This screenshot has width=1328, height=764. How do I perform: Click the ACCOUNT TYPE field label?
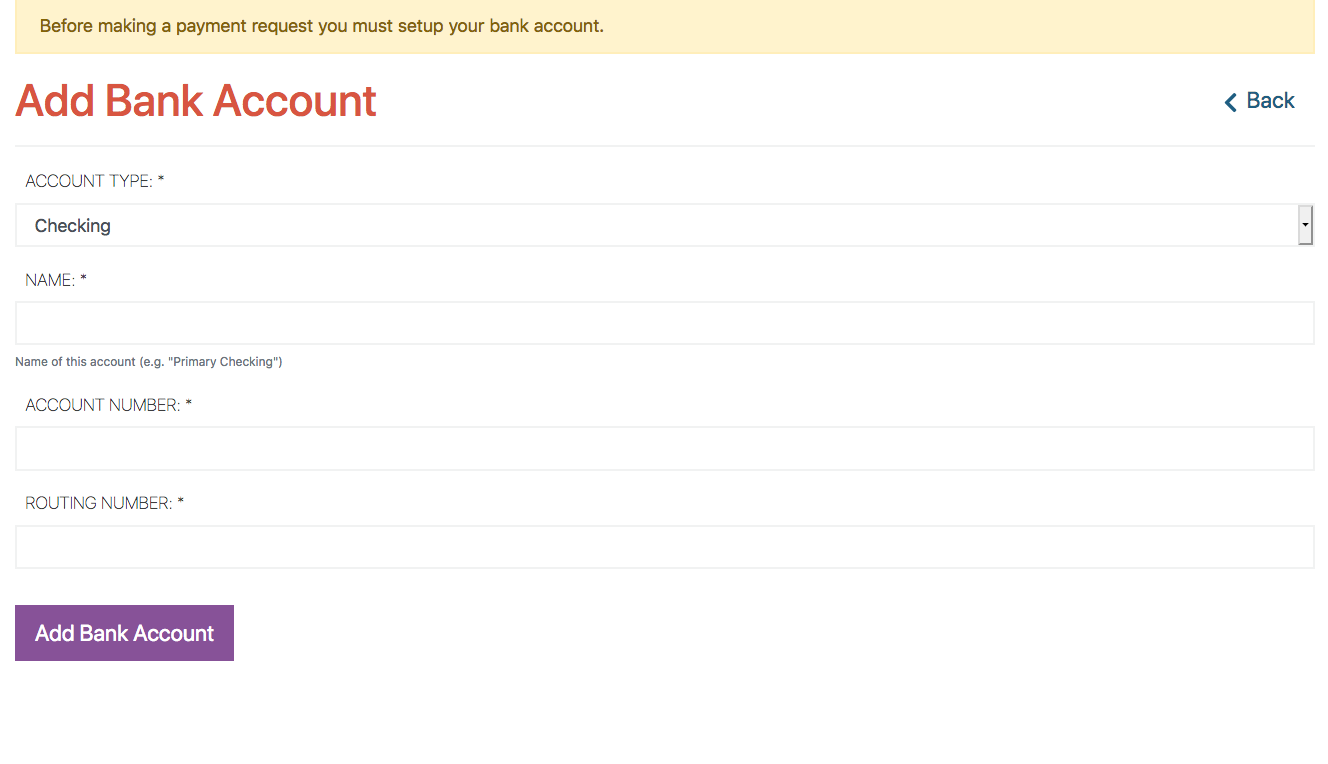tap(89, 181)
